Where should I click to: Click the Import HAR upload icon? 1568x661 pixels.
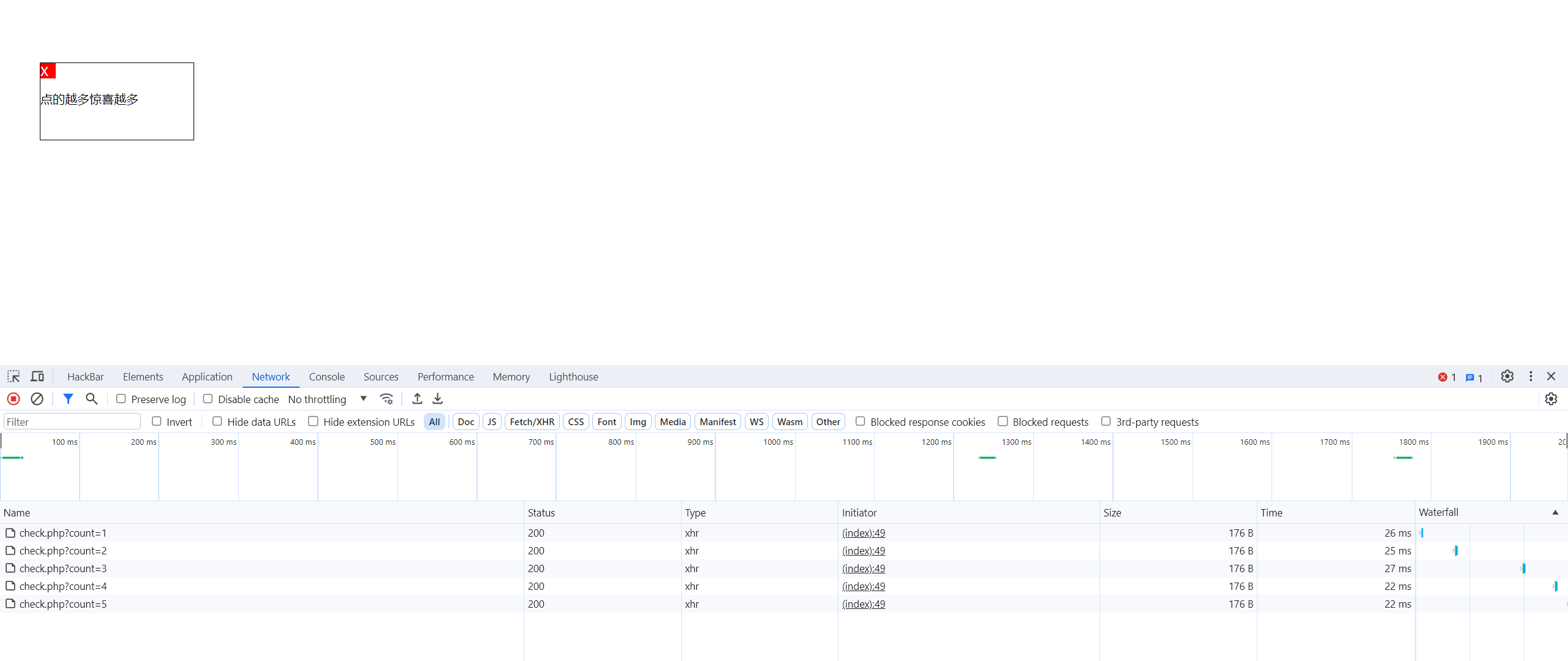(x=417, y=399)
